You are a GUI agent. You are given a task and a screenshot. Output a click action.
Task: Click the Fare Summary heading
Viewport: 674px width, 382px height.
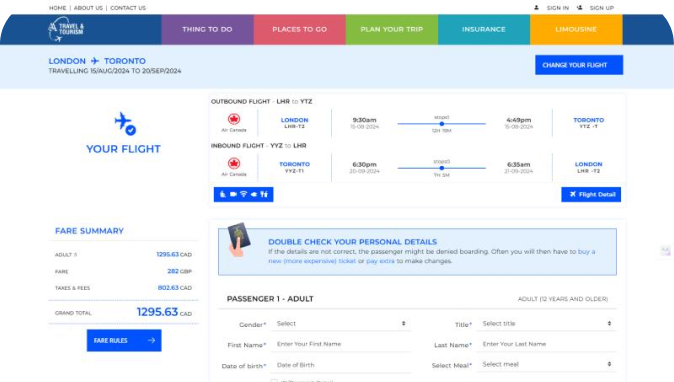(x=89, y=231)
